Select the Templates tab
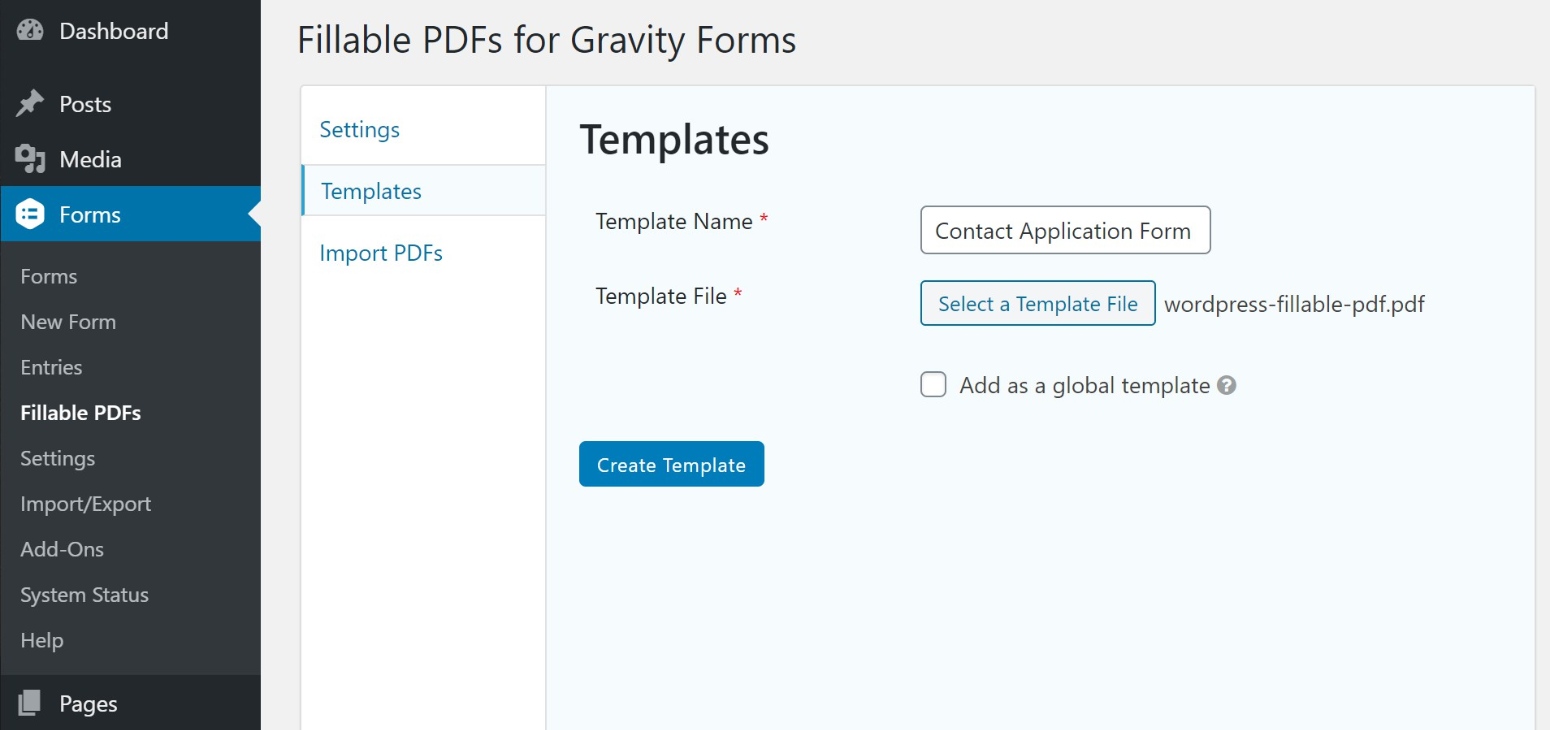 point(371,190)
